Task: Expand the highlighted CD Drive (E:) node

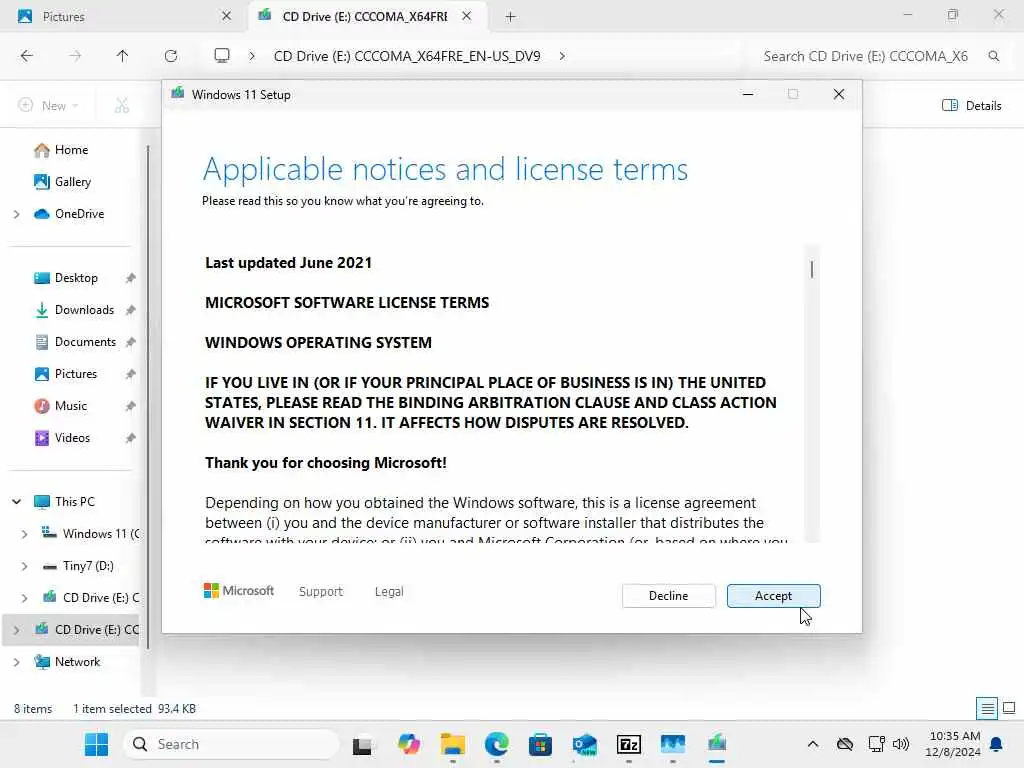Action: pyautogui.click(x=16, y=630)
